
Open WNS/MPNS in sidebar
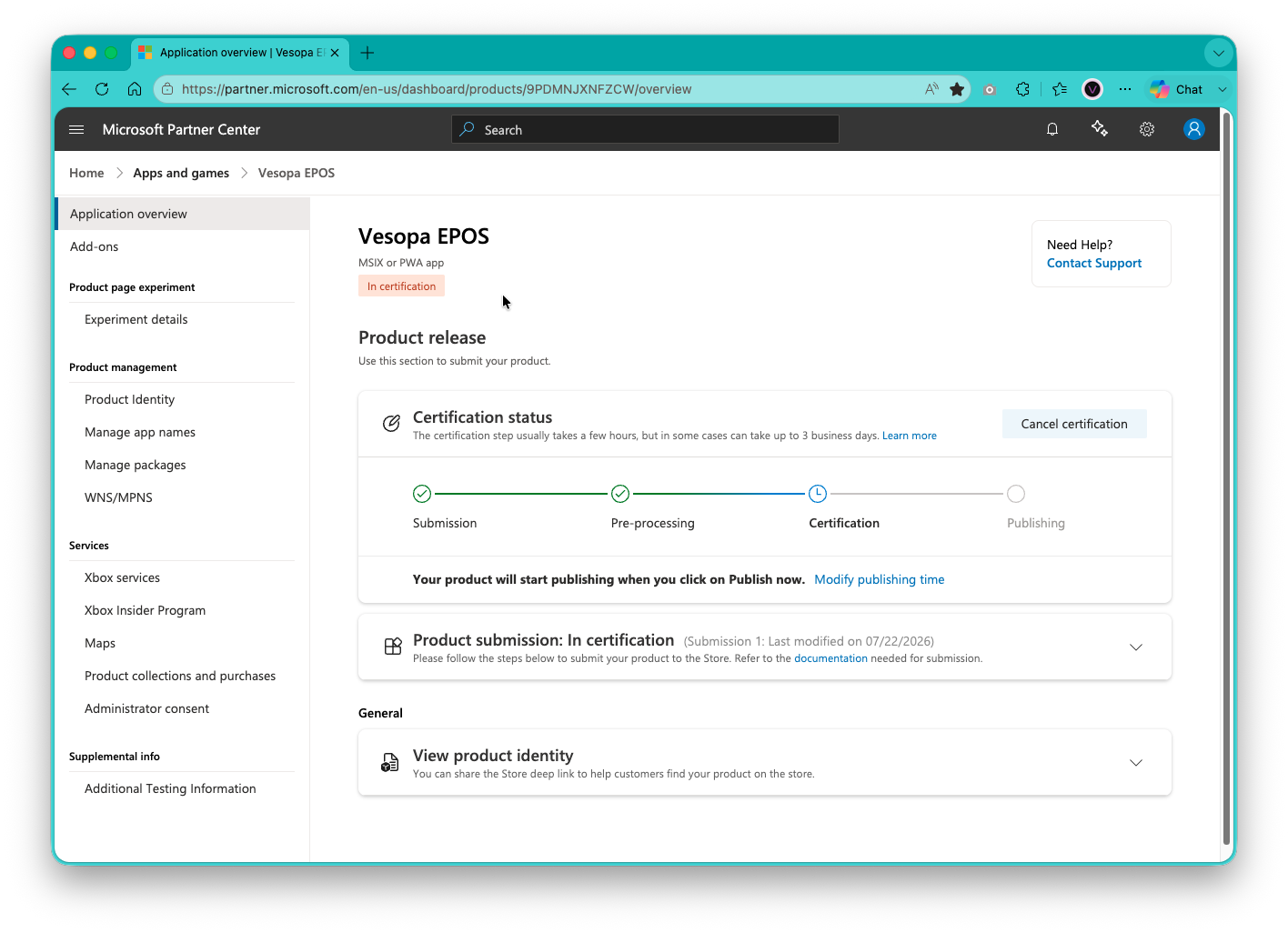point(119,497)
